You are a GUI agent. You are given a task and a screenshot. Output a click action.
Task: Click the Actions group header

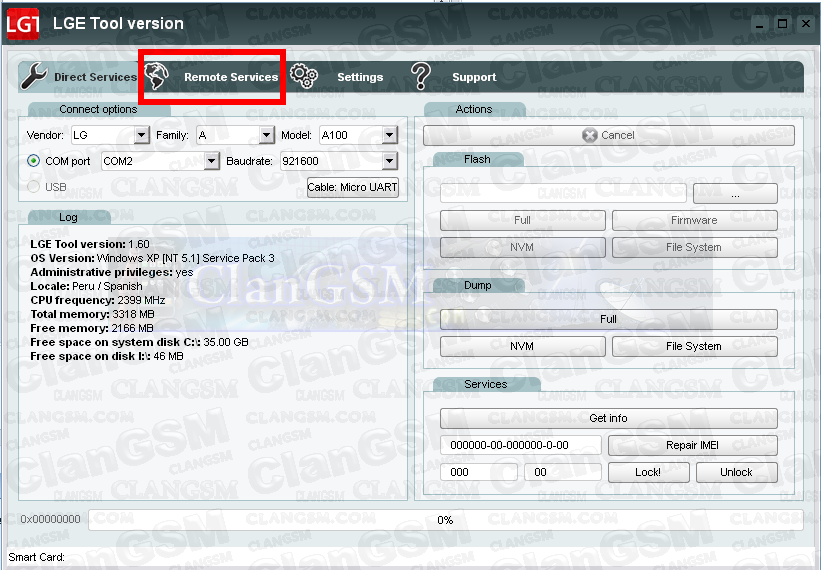point(474,109)
